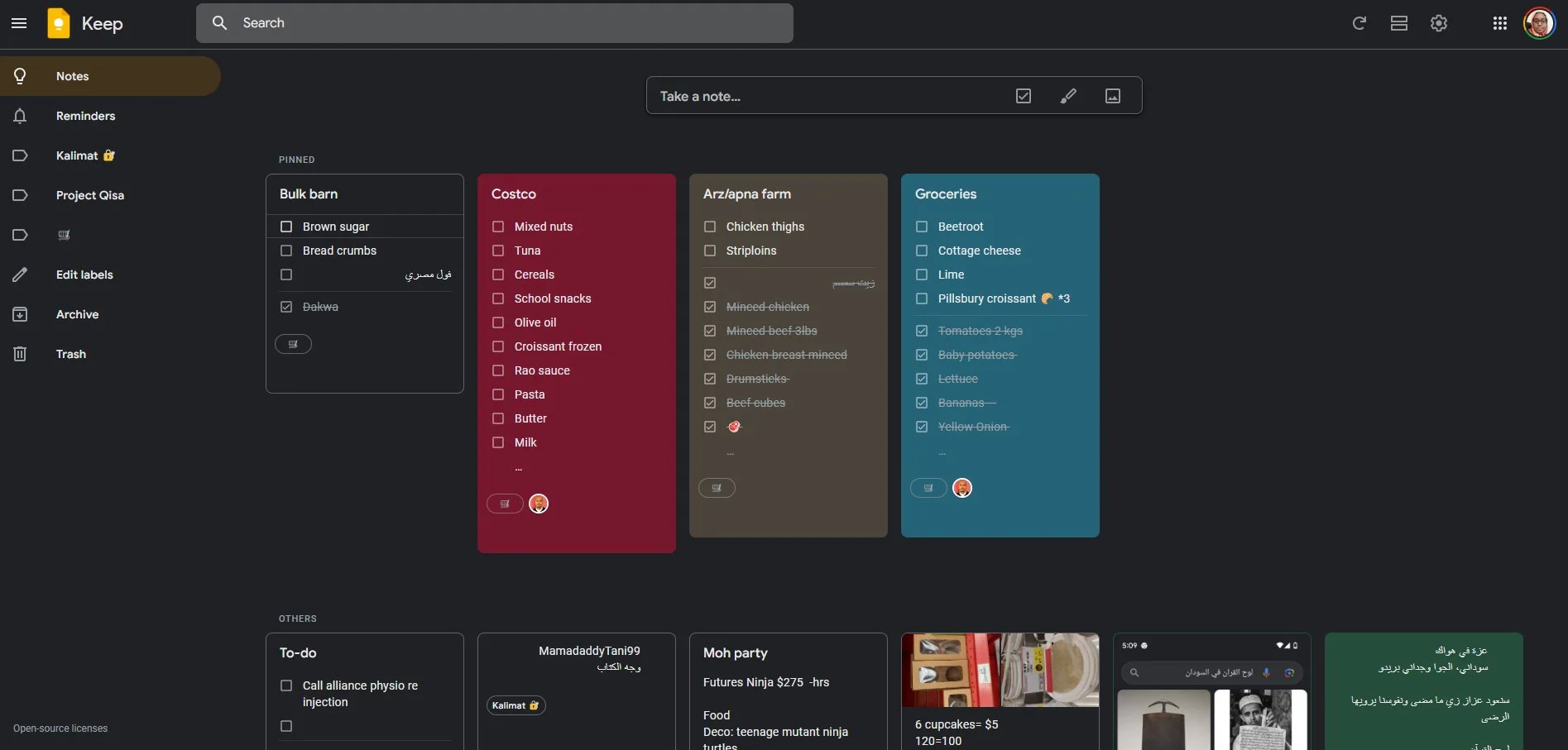Open Trash in the sidebar
This screenshot has height=750, width=1568.
[x=110, y=354]
